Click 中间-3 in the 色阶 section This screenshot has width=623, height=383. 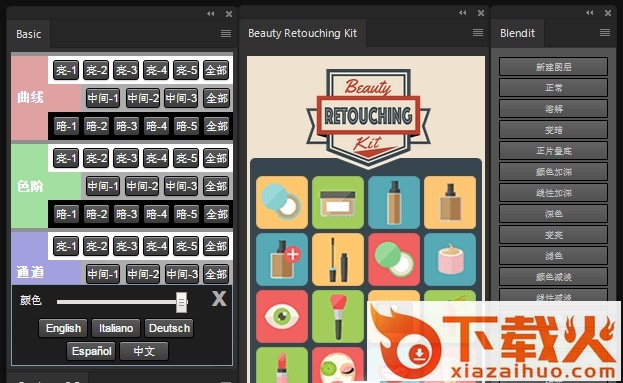click(182, 186)
